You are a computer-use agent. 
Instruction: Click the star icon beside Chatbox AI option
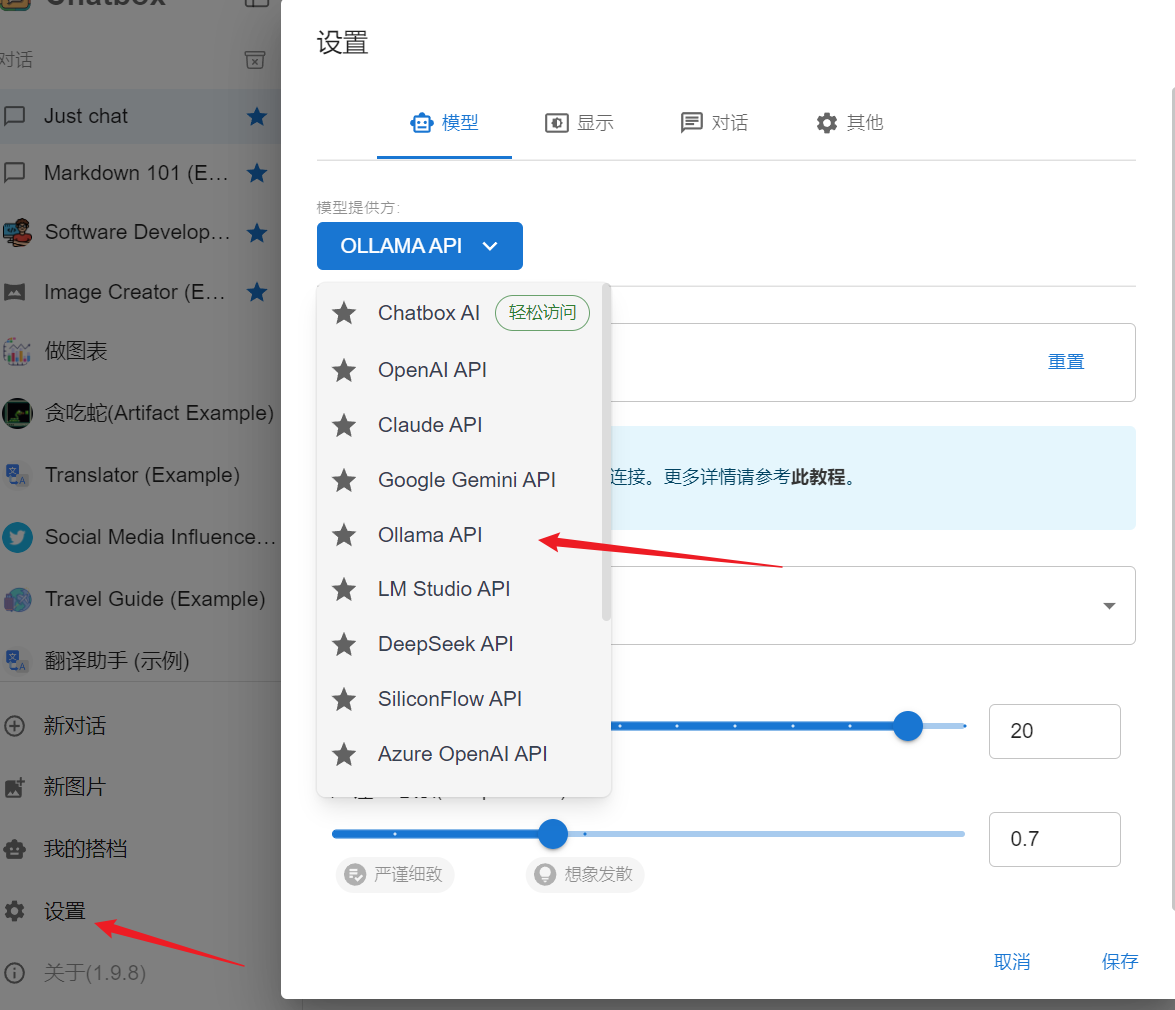pos(344,312)
